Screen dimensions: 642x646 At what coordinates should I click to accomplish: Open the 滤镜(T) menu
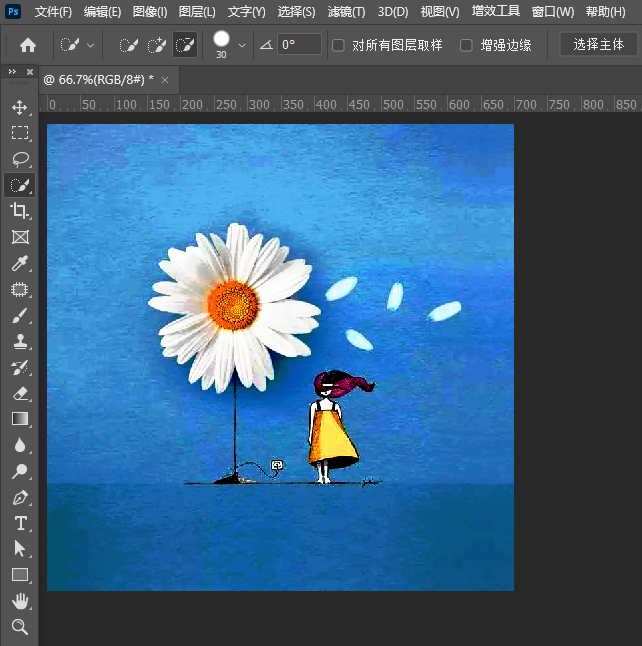point(346,12)
